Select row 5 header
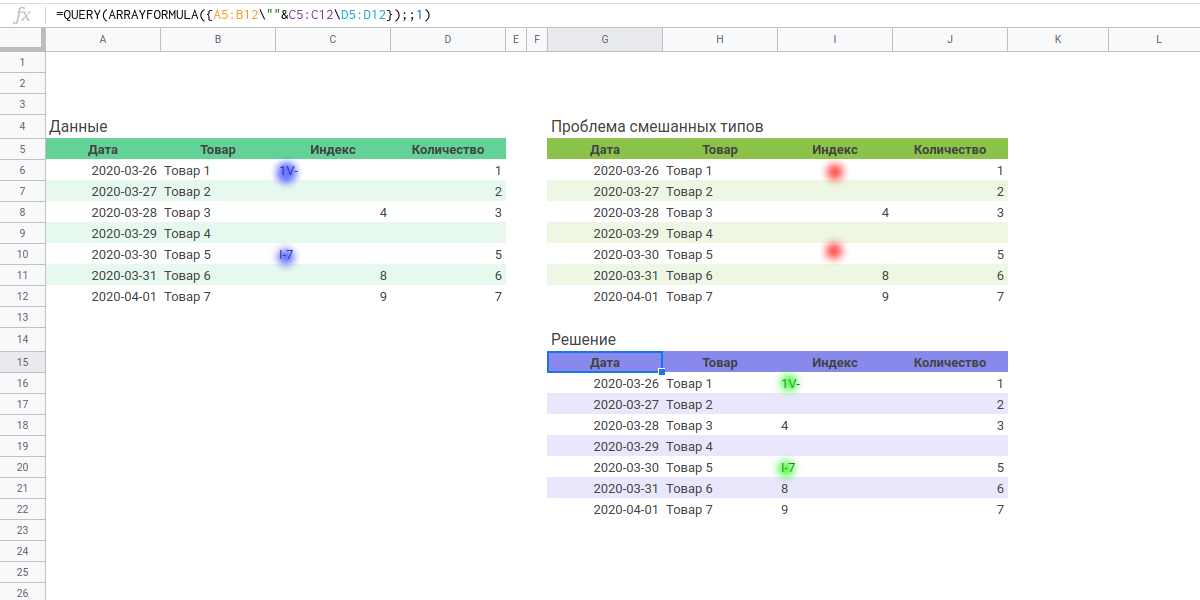 [x=22, y=148]
